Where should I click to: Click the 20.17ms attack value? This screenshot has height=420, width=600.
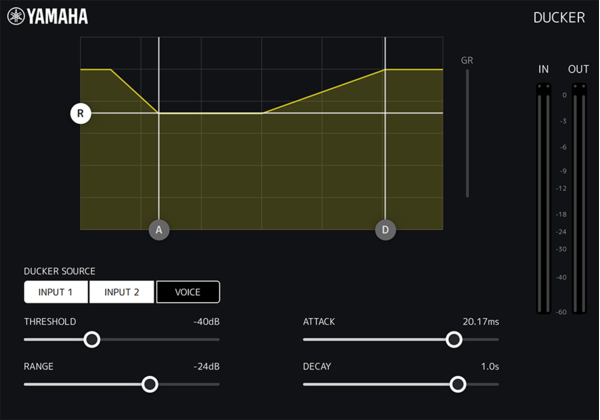click(x=480, y=322)
